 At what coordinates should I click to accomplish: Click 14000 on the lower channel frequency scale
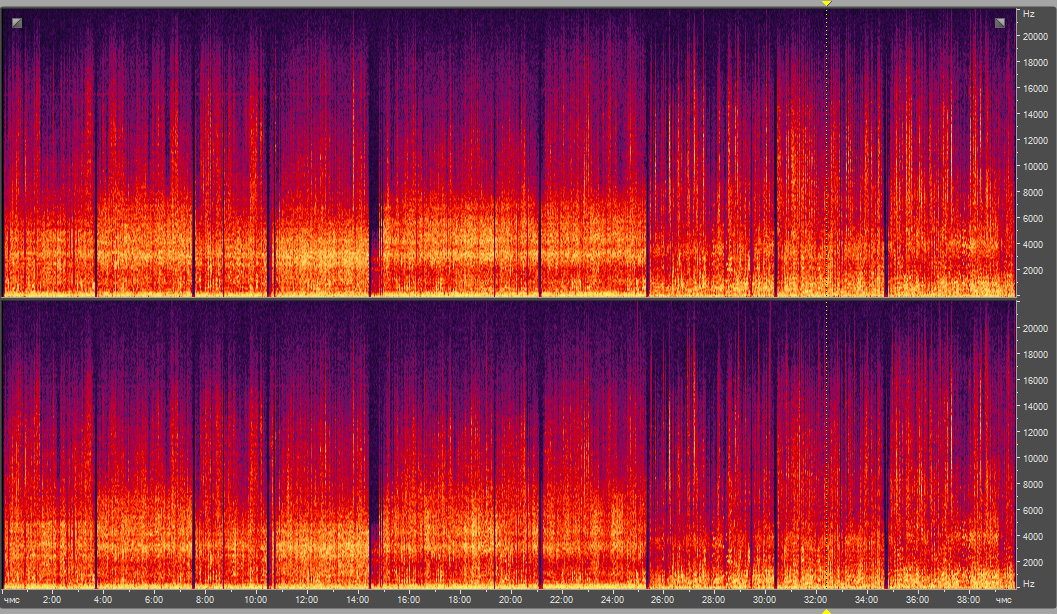click(1035, 406)
